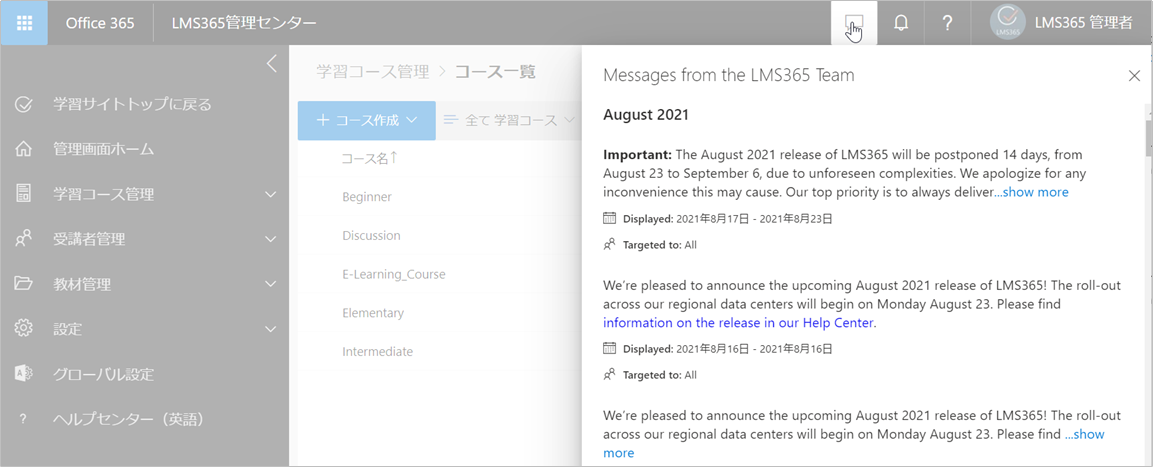
Task: Collapse the left sidebar with the chevron arrow
Action: click(271, 63)
